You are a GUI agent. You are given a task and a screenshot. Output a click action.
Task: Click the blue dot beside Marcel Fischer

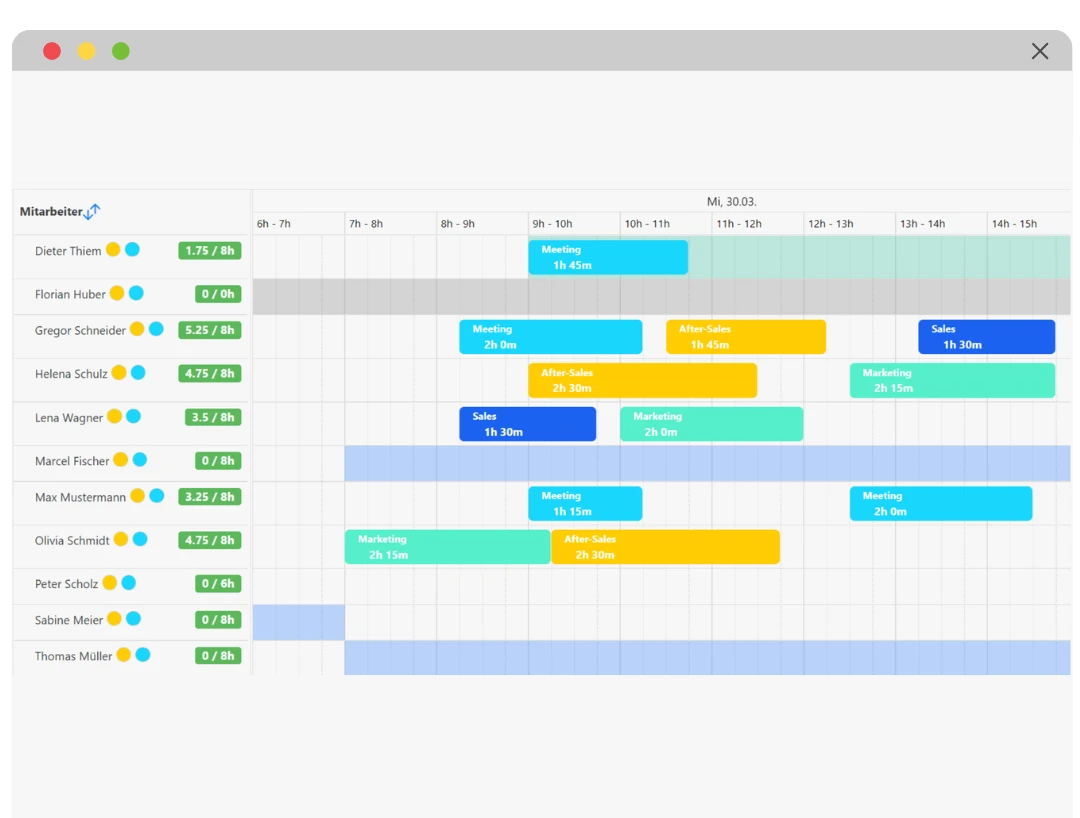[x=140, y=459]
